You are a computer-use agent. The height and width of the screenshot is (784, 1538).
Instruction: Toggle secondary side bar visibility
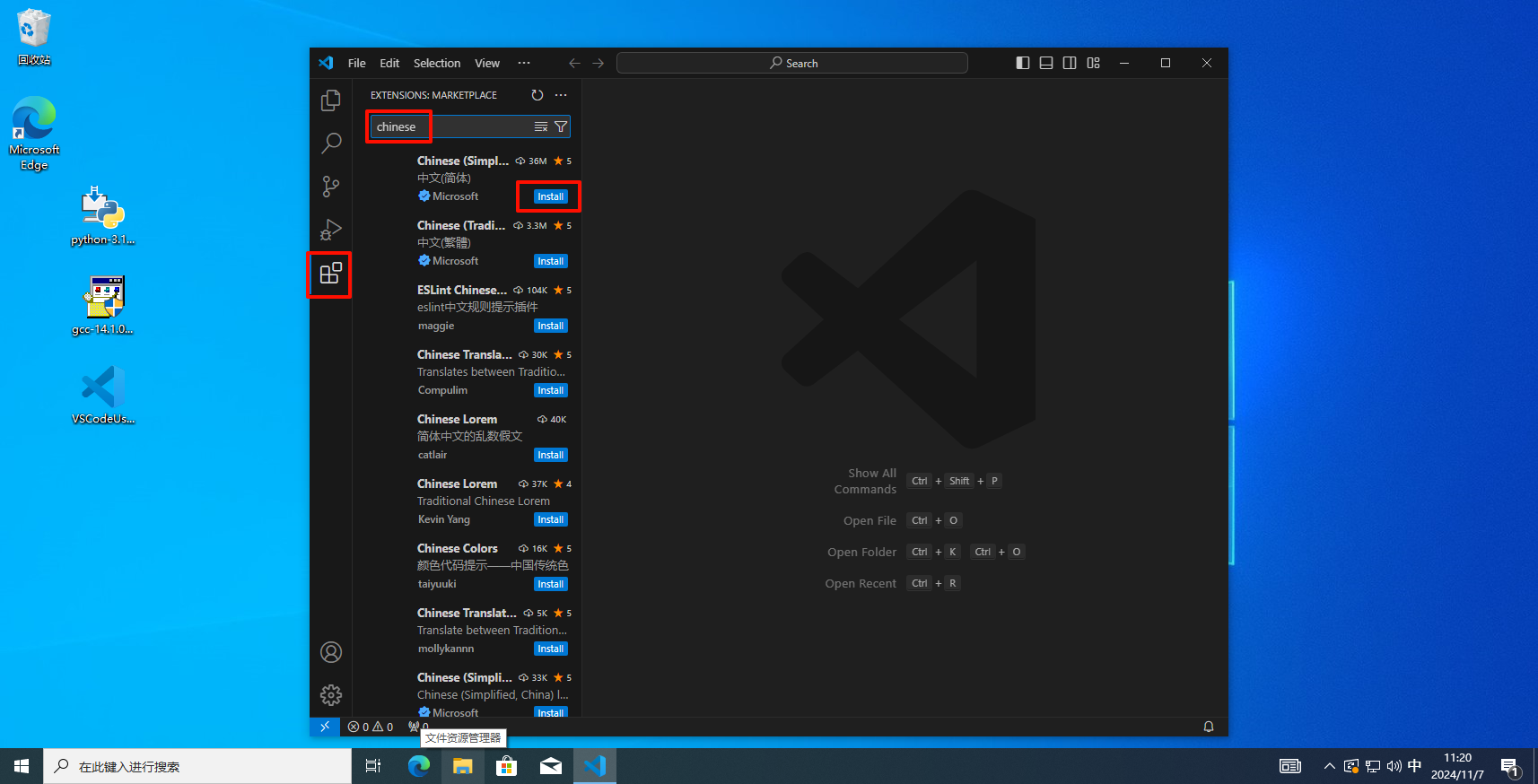(x=1070, y=63)
